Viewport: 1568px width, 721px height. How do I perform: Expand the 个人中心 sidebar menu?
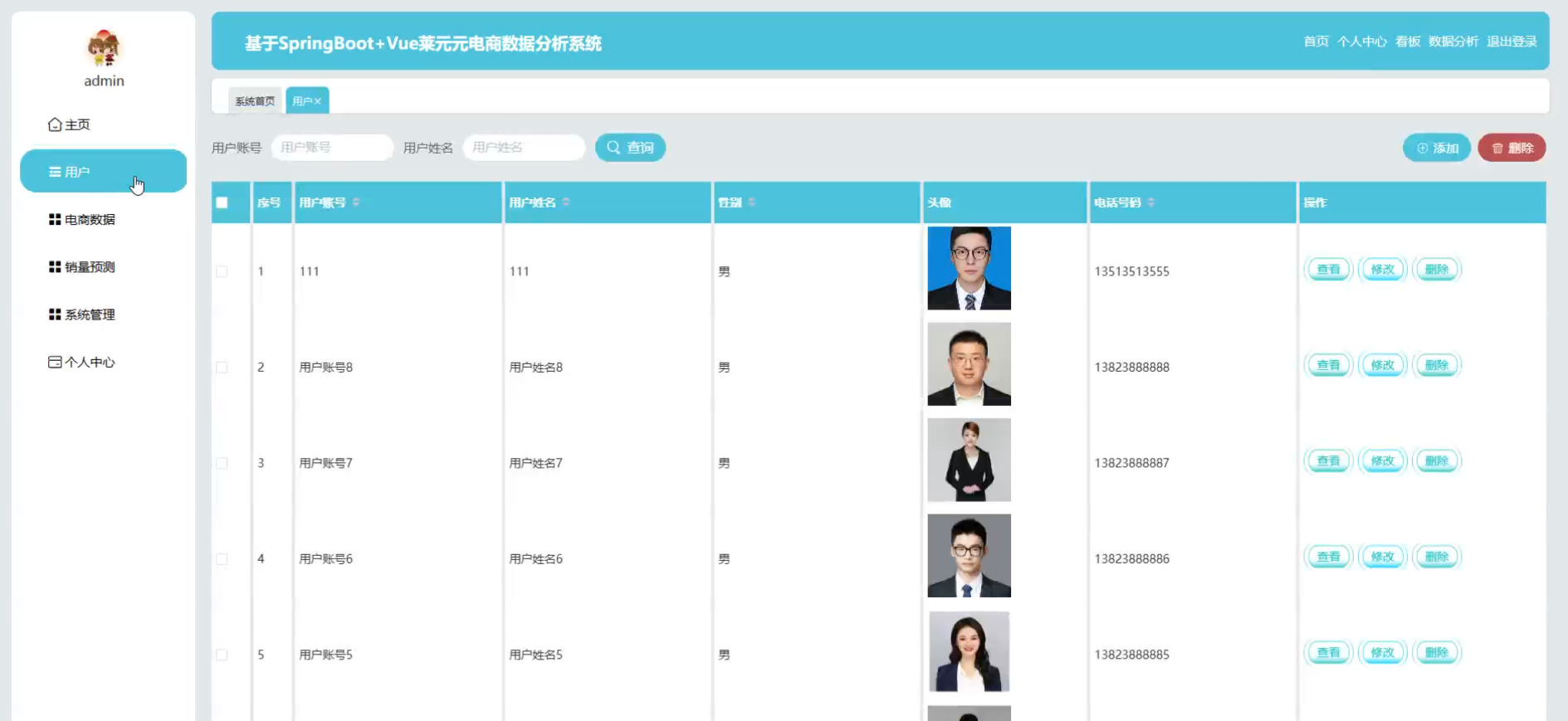82,362
